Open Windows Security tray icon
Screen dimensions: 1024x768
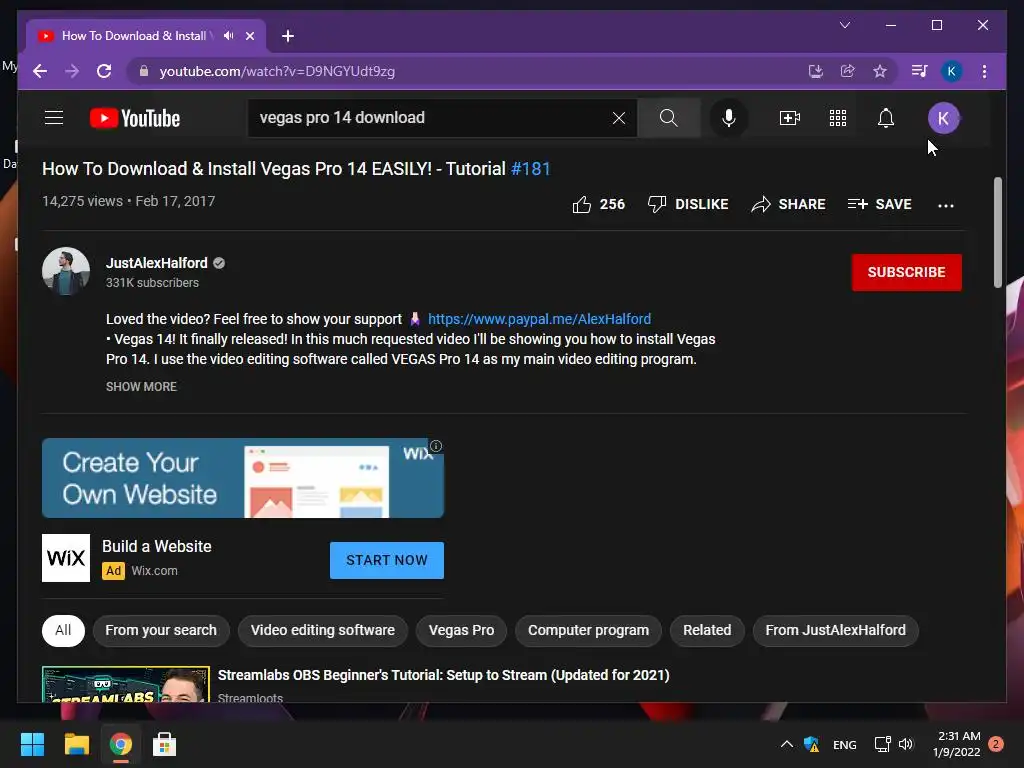pos(812,744)
